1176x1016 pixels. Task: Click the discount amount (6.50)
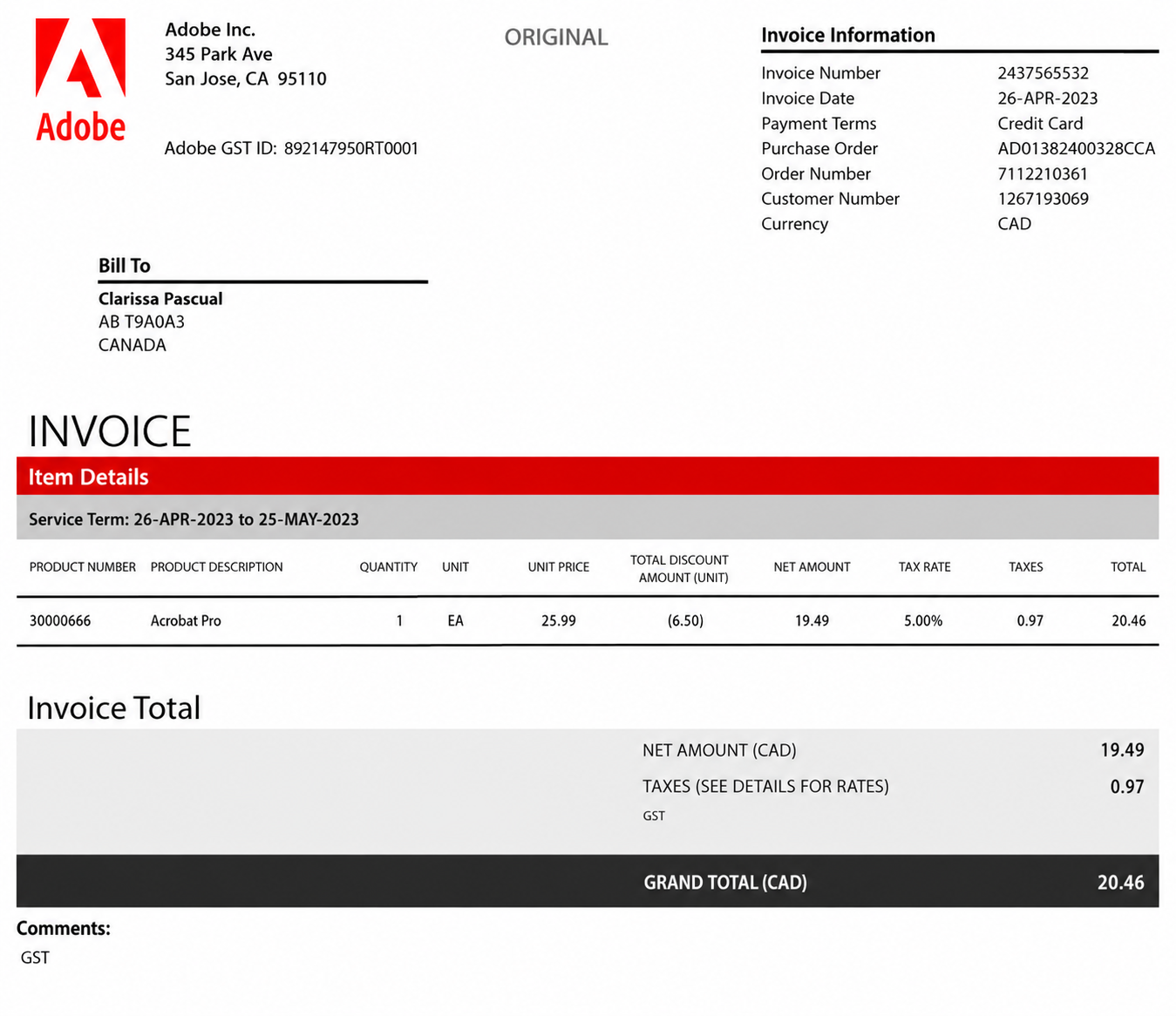685,621
